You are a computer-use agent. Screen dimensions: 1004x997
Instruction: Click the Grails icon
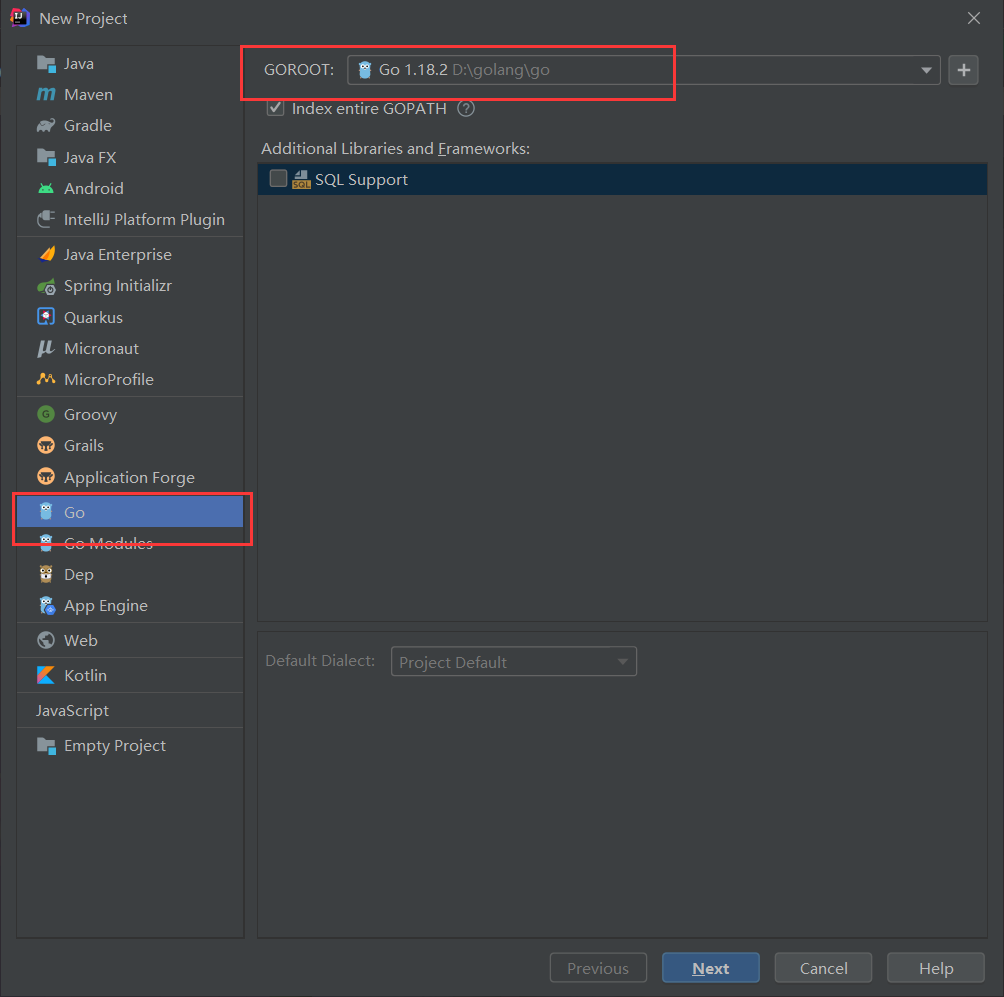[x=46, y=445]
